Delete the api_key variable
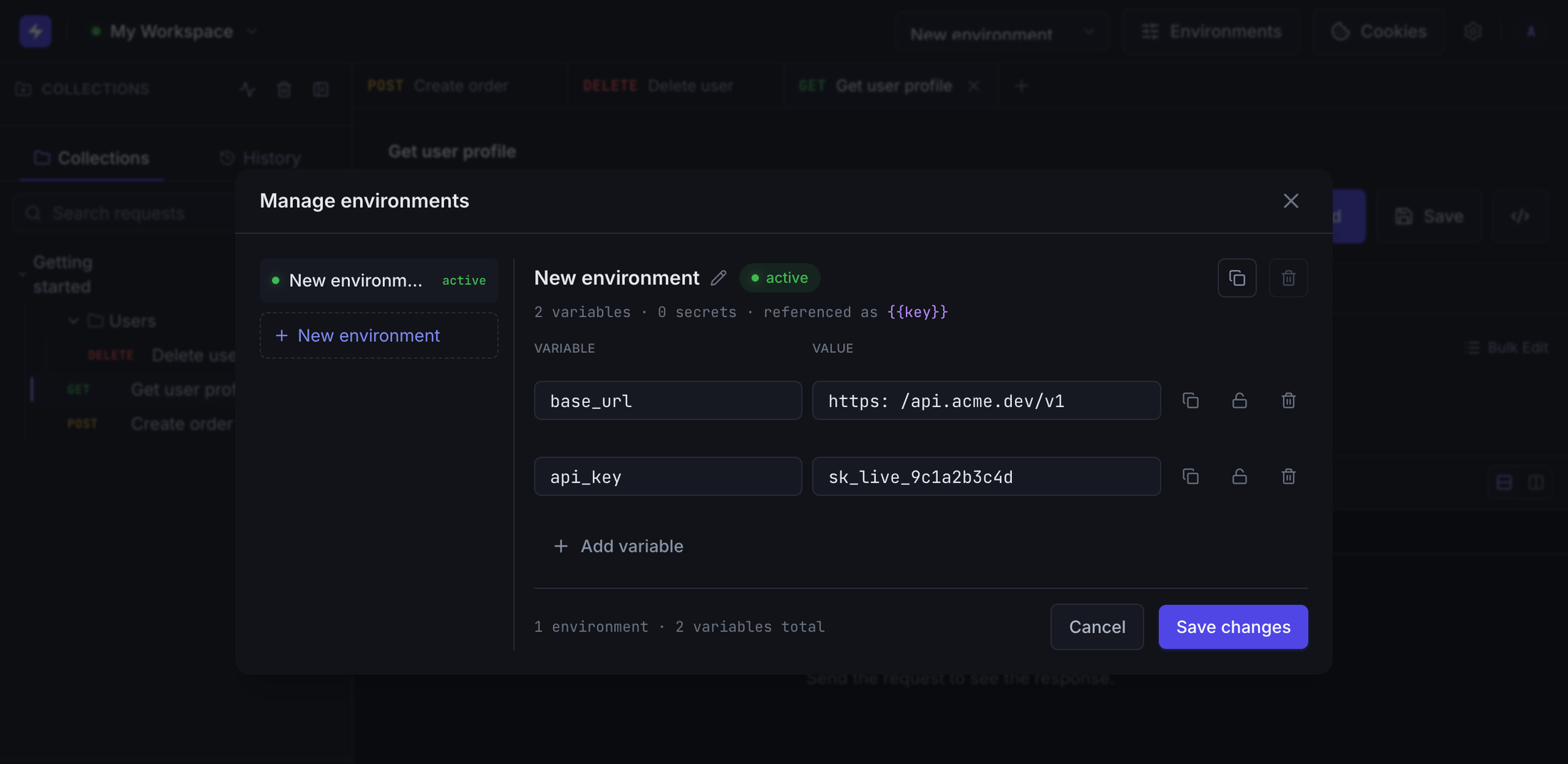 click(1289, 476)
